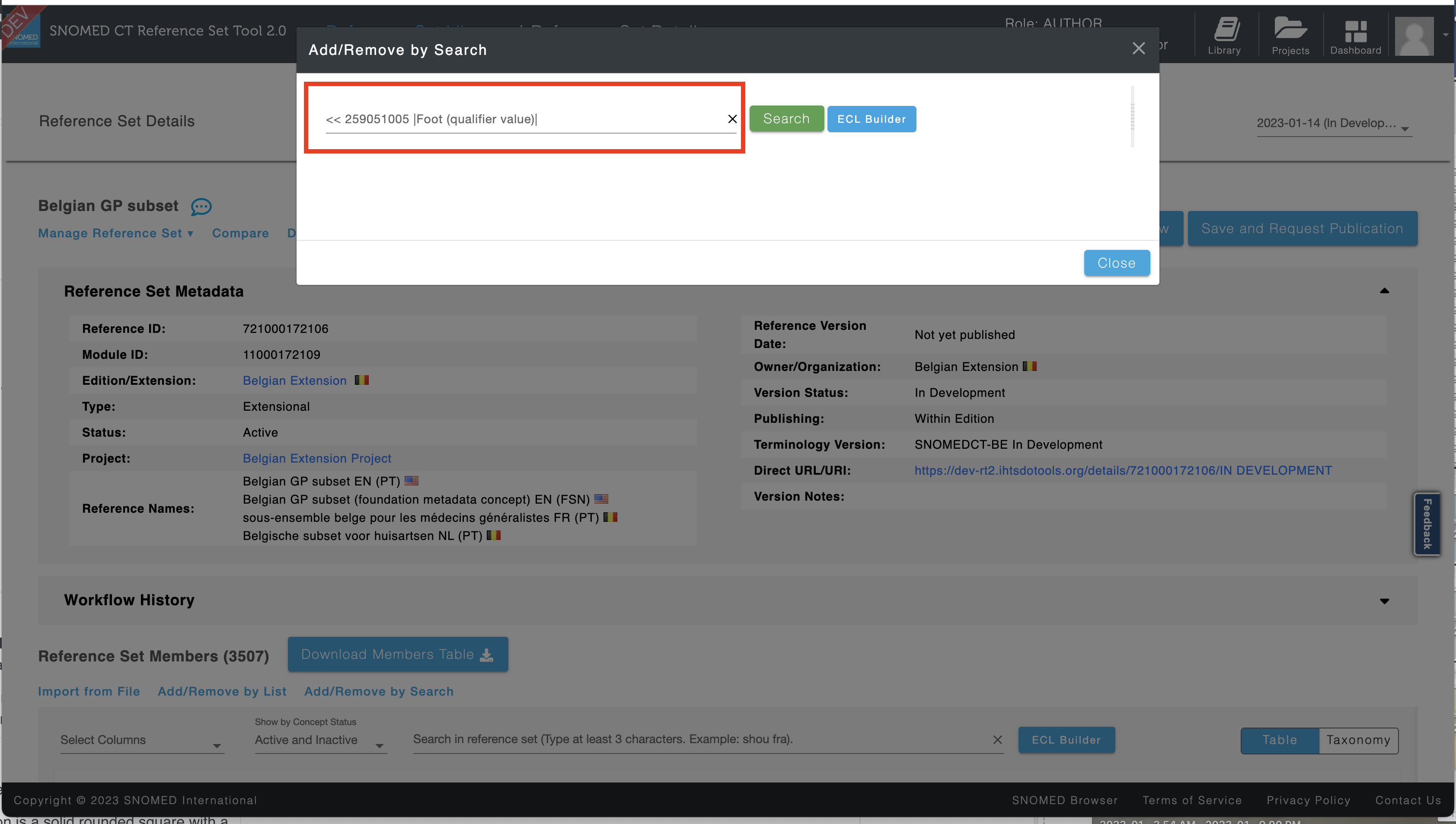The width and height of the screenshot is (1456, 824).
Task: Clear the ECL search text X
Action: [732, 119]
